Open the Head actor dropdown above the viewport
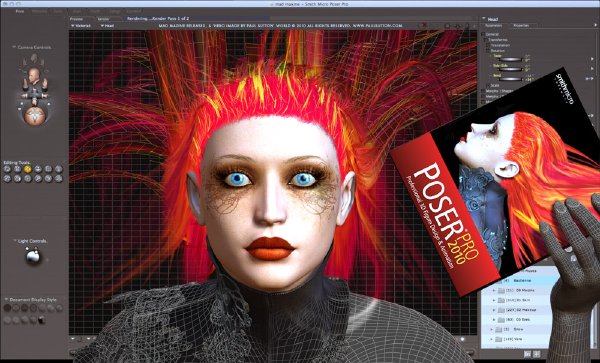The height and width of the screenshot is (363, 600). [x=108, y=26]
